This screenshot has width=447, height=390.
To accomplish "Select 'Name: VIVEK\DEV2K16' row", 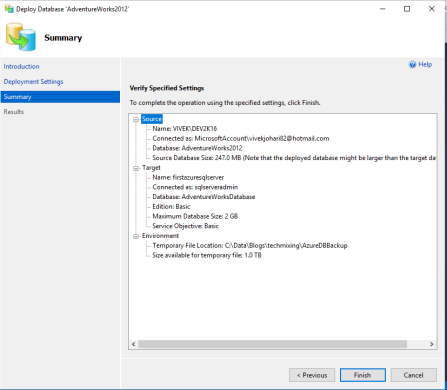I will pyautogui.click(x=185, y=129).
